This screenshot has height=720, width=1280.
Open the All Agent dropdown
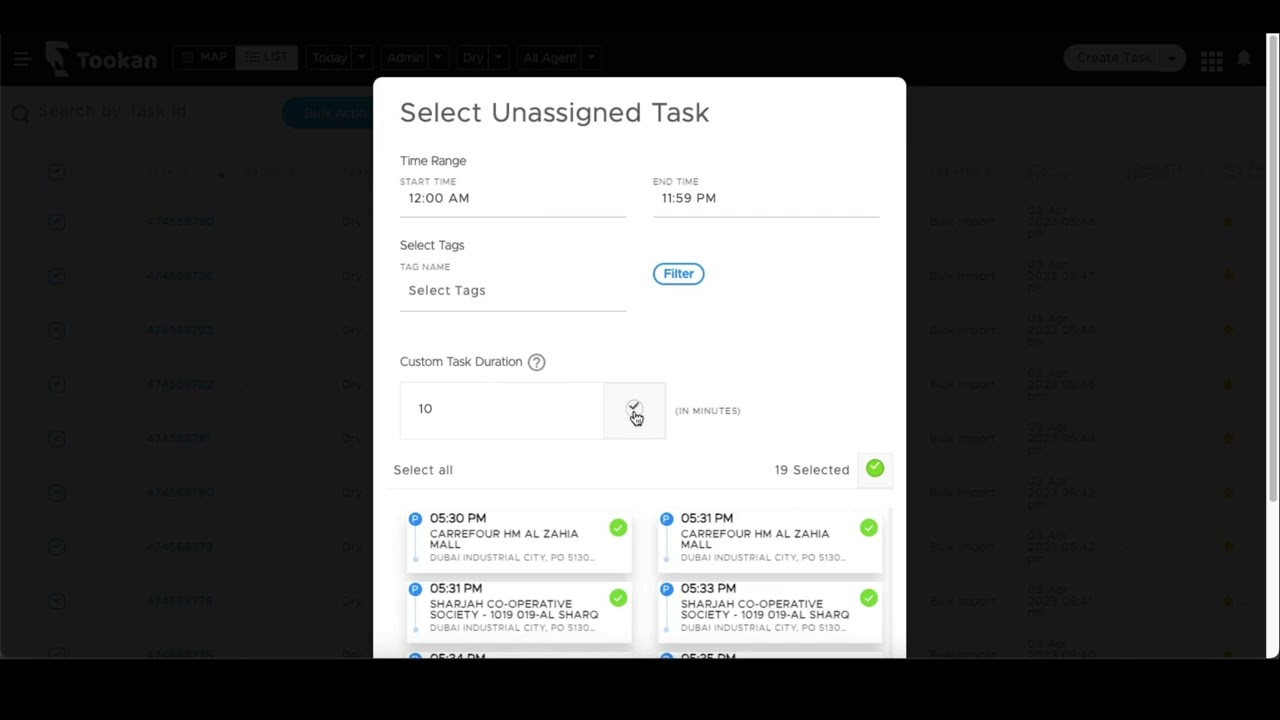pos(560,58)
